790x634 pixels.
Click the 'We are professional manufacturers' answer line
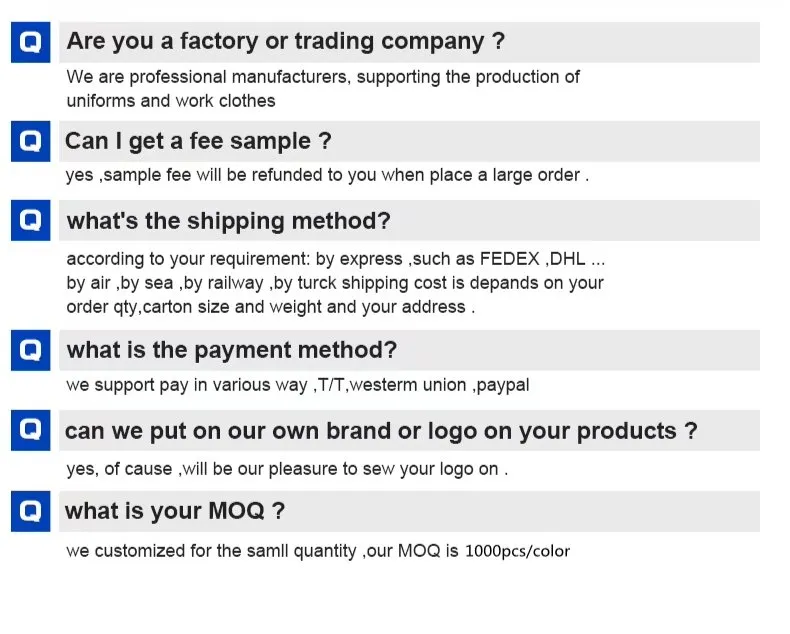click(x=322, y=77)
